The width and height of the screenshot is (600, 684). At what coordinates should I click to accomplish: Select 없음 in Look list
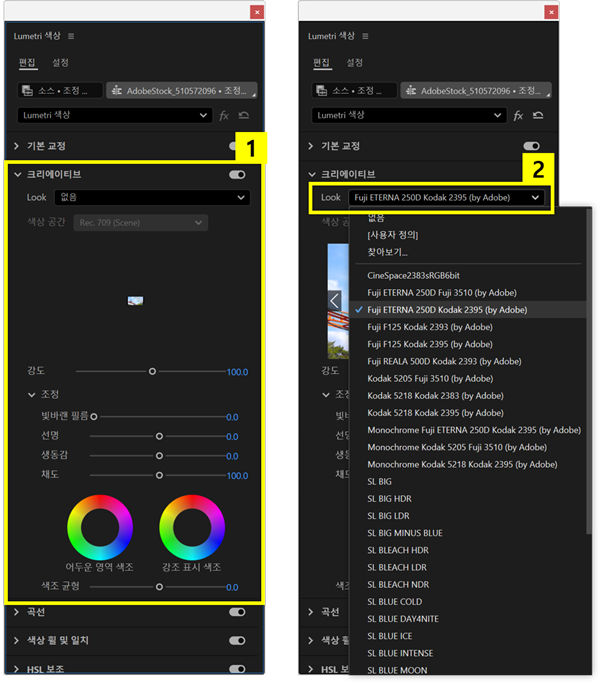(376, 218)
